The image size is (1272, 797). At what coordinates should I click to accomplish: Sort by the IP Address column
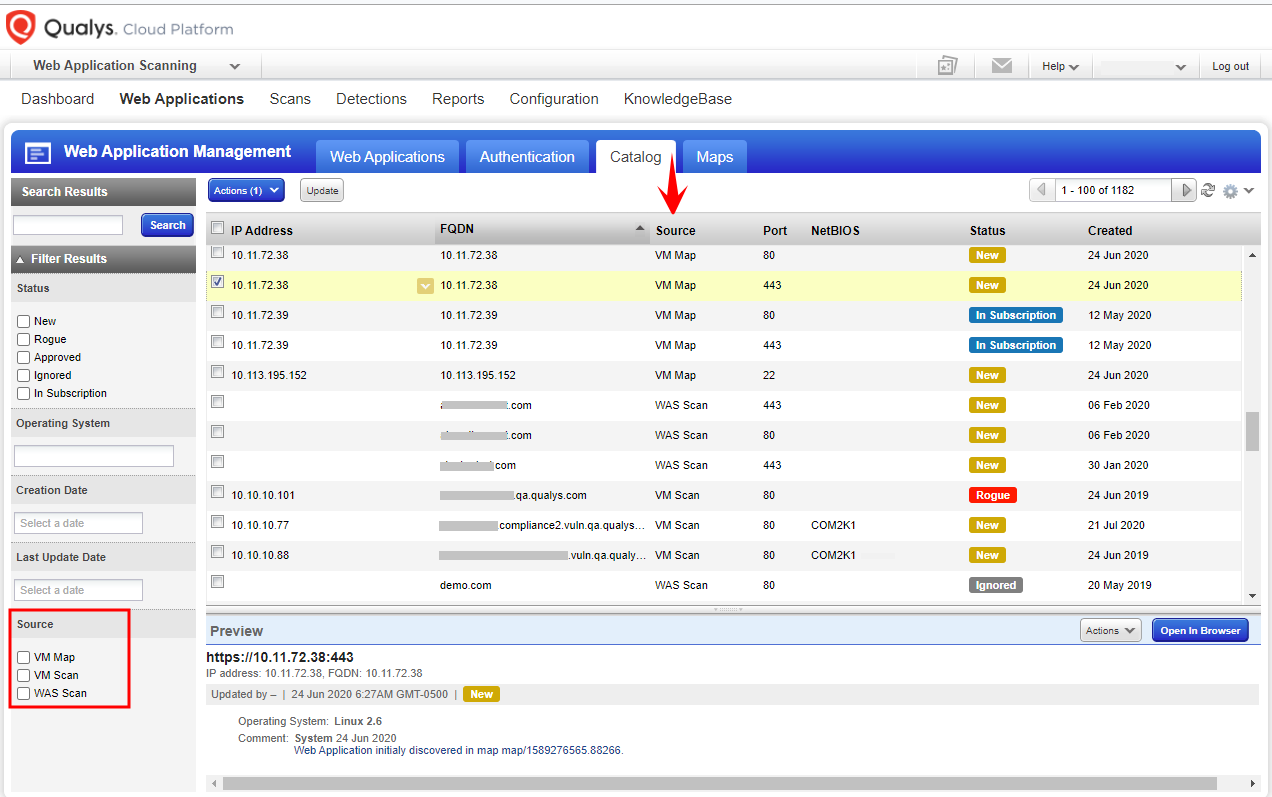coord(262,230)
